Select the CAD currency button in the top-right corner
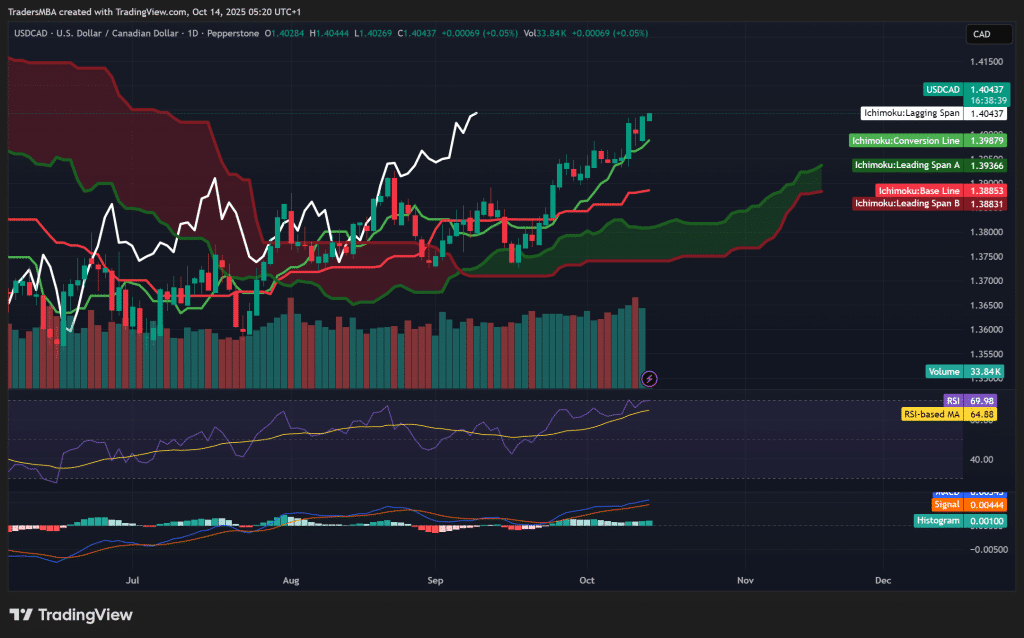The width and height of the screenshot is (1024, 638). click(x=988, y=33)
